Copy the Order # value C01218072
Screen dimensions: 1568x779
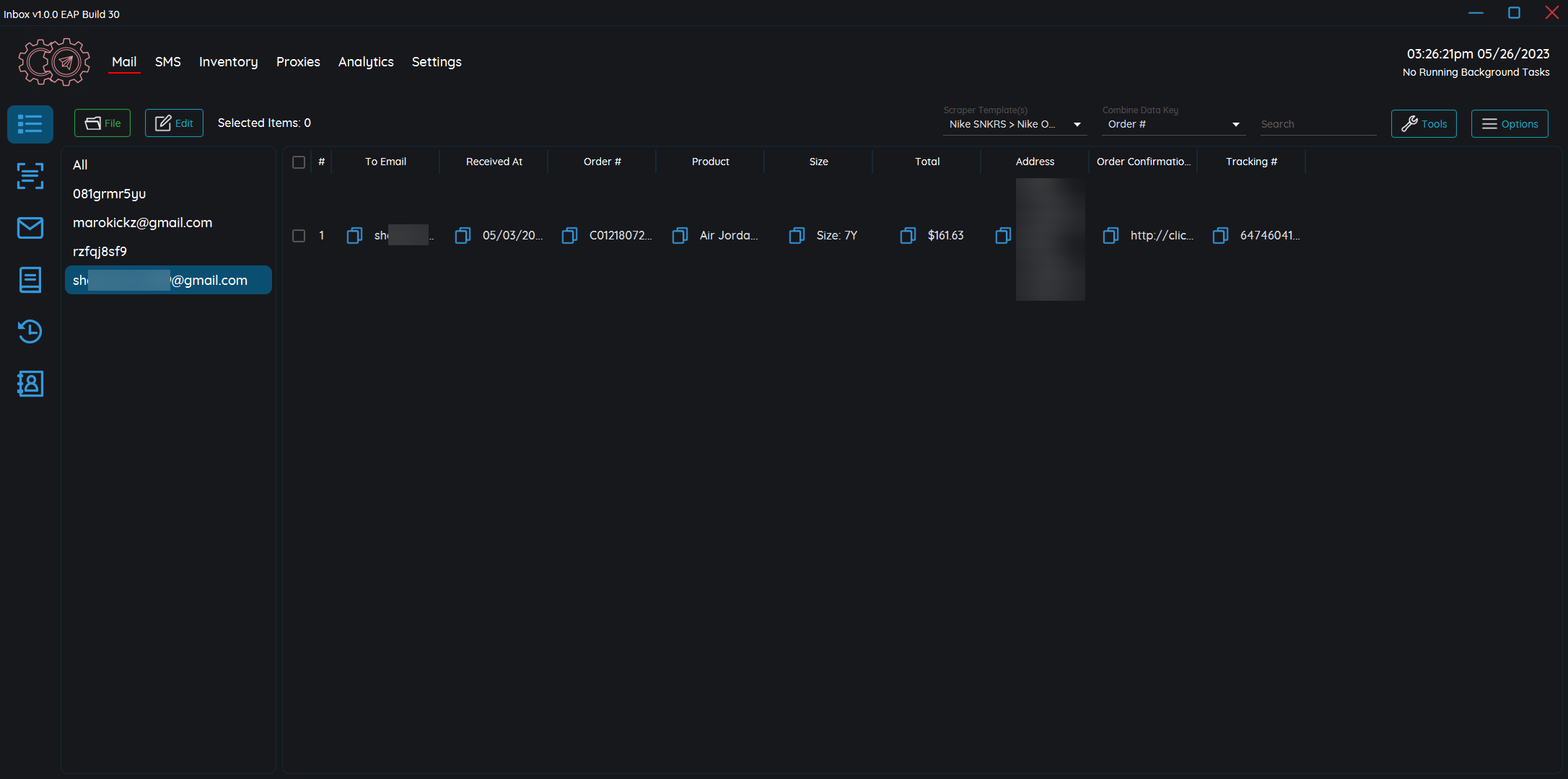click(569, 236)
